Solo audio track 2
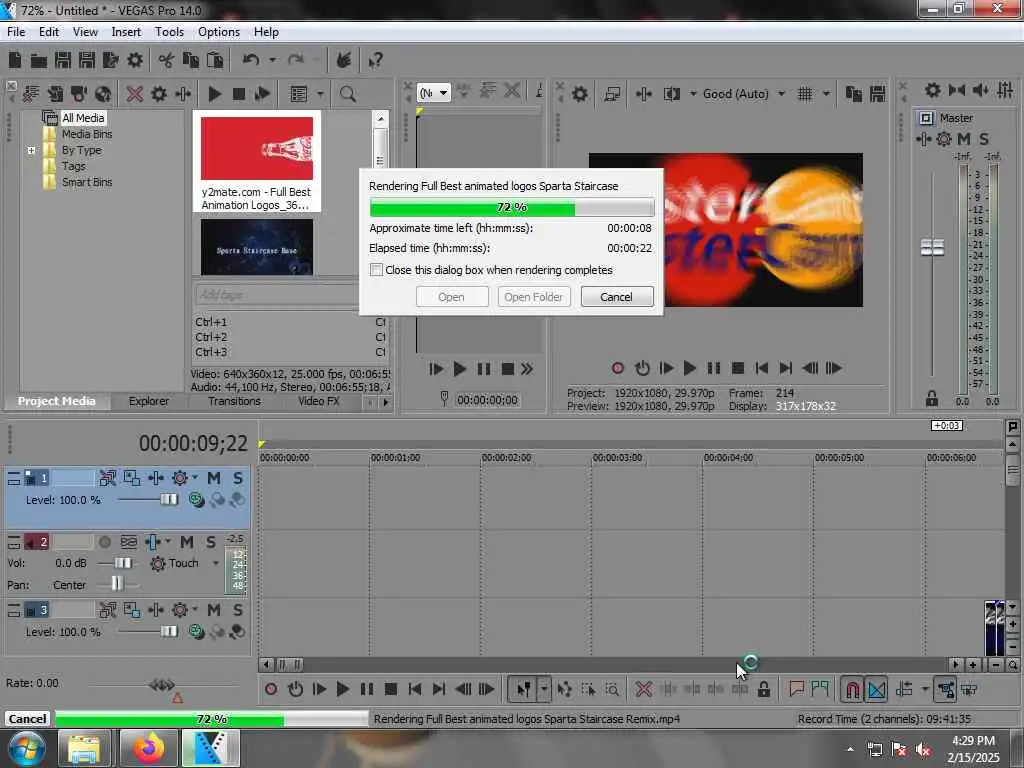1024x768 pixels. [211, 541]
